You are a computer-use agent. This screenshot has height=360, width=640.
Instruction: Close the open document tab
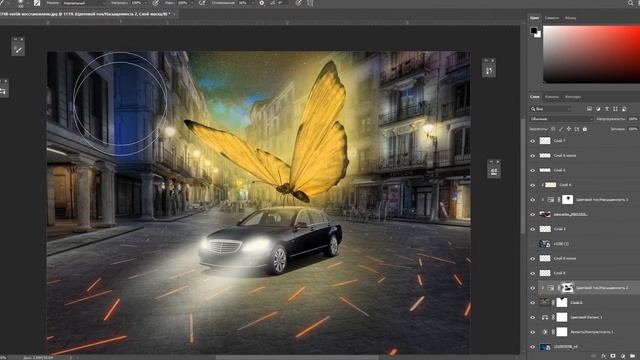tap(174, 14)
